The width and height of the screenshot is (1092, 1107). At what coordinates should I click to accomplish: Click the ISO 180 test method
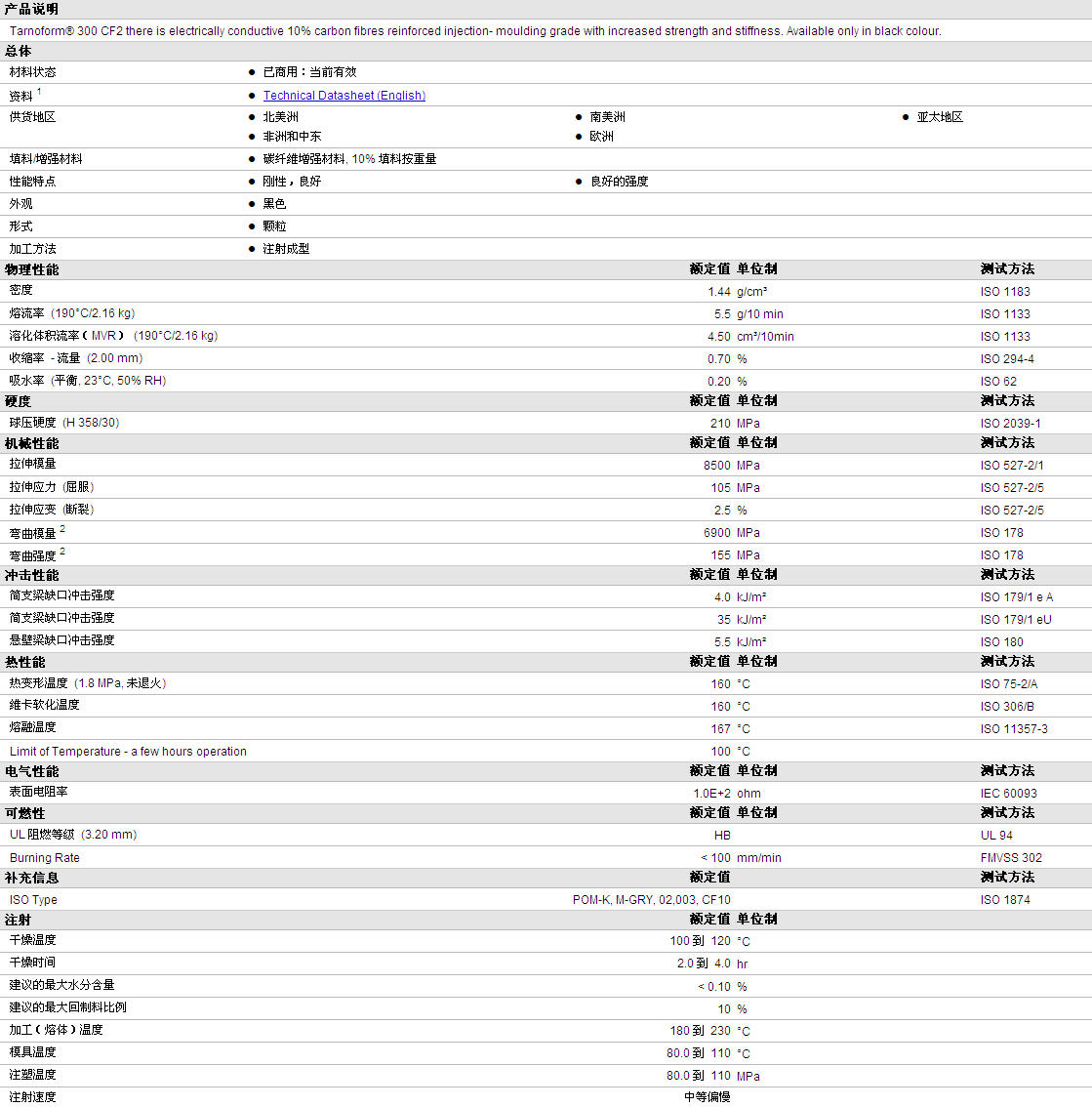tap(1001, 642)
